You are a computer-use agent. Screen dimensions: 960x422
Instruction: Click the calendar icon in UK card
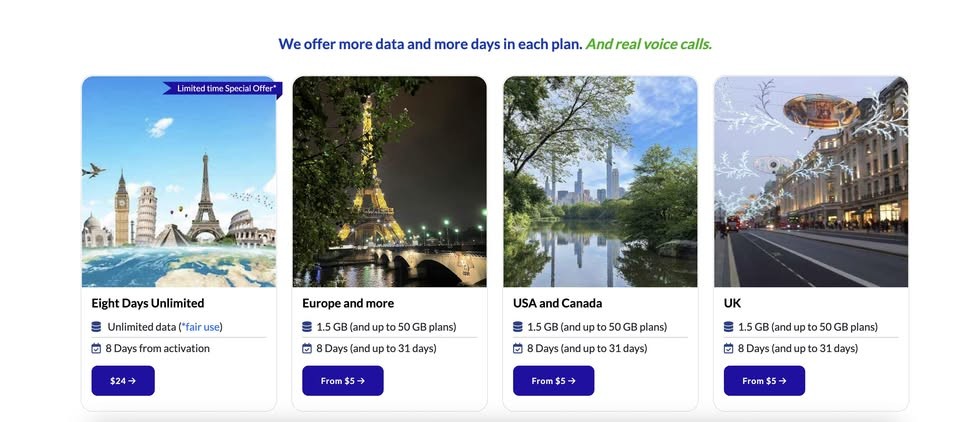(x=729, y=349)
